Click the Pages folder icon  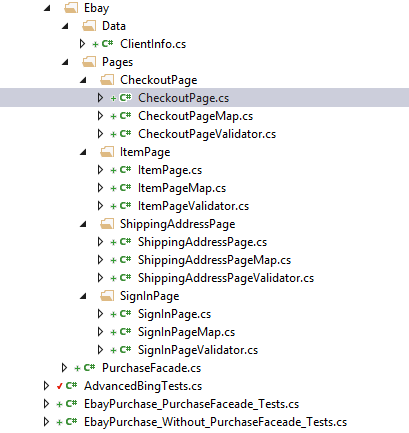(89, 62)
